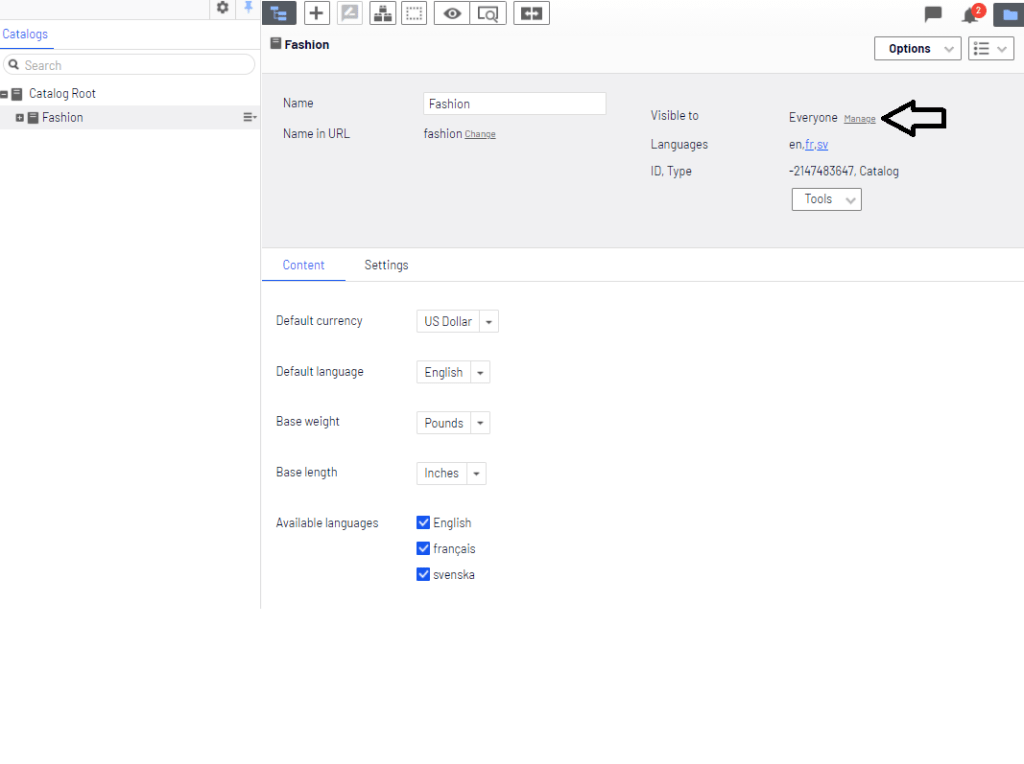Viewport: 1024px width, 764px height.
Task: Open the Default currency US Dollar dropdown
Action: point(457,322)
